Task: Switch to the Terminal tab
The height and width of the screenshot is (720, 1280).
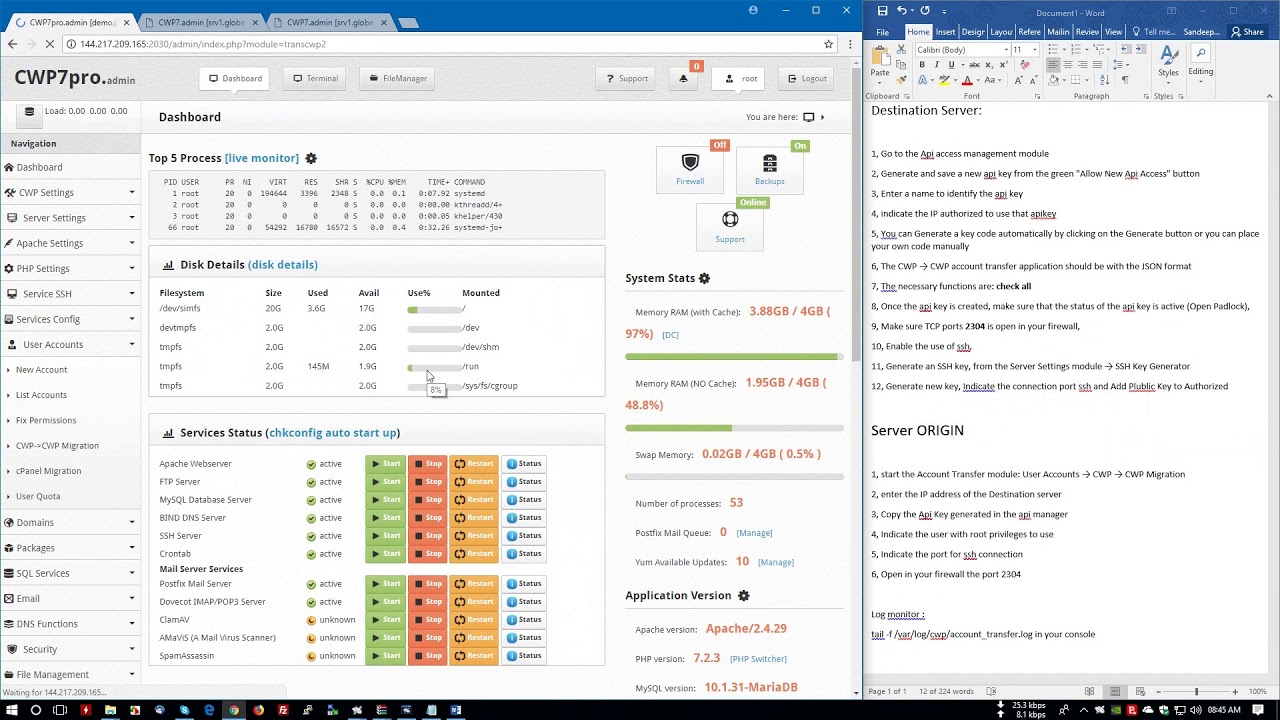Action: click(x=315, y=79)
